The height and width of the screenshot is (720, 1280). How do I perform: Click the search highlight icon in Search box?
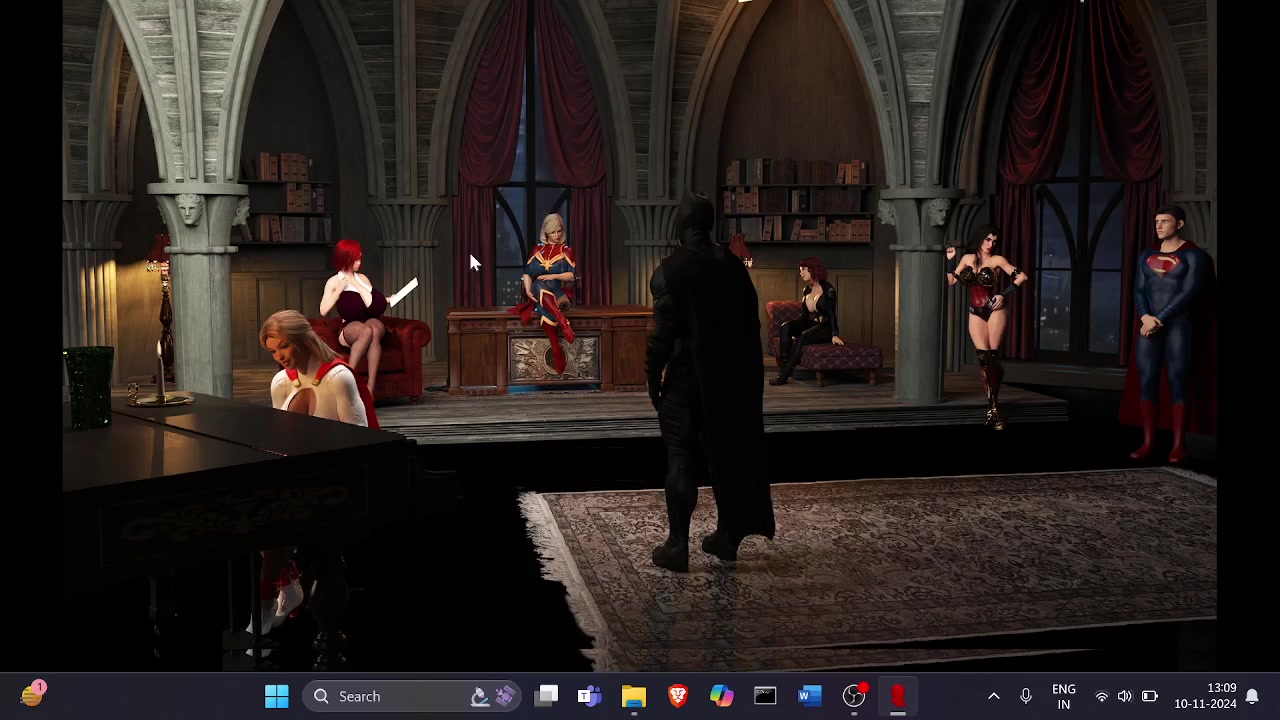point(492,696)
